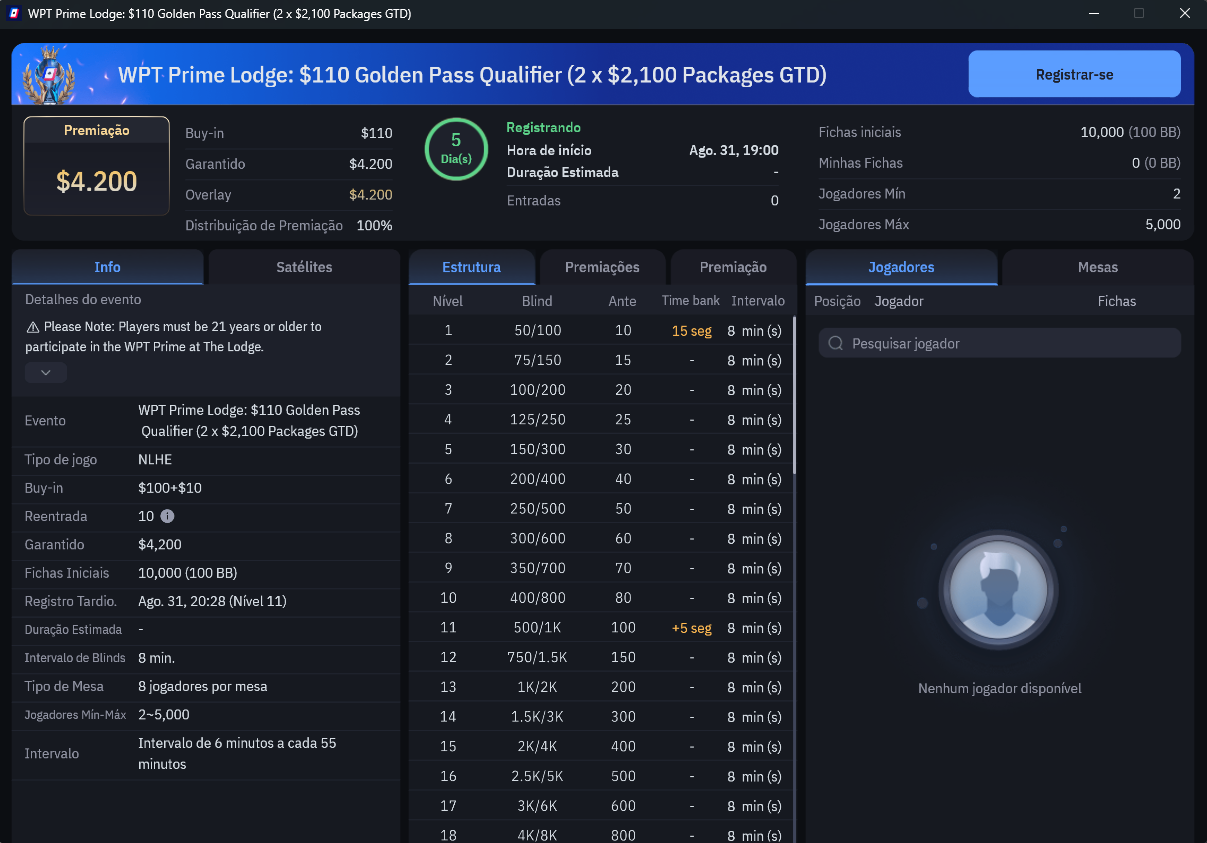Expand the event note with the chevron
Image resolution: width=1207 pixels, height=843 pixels.
coord(46,372)
